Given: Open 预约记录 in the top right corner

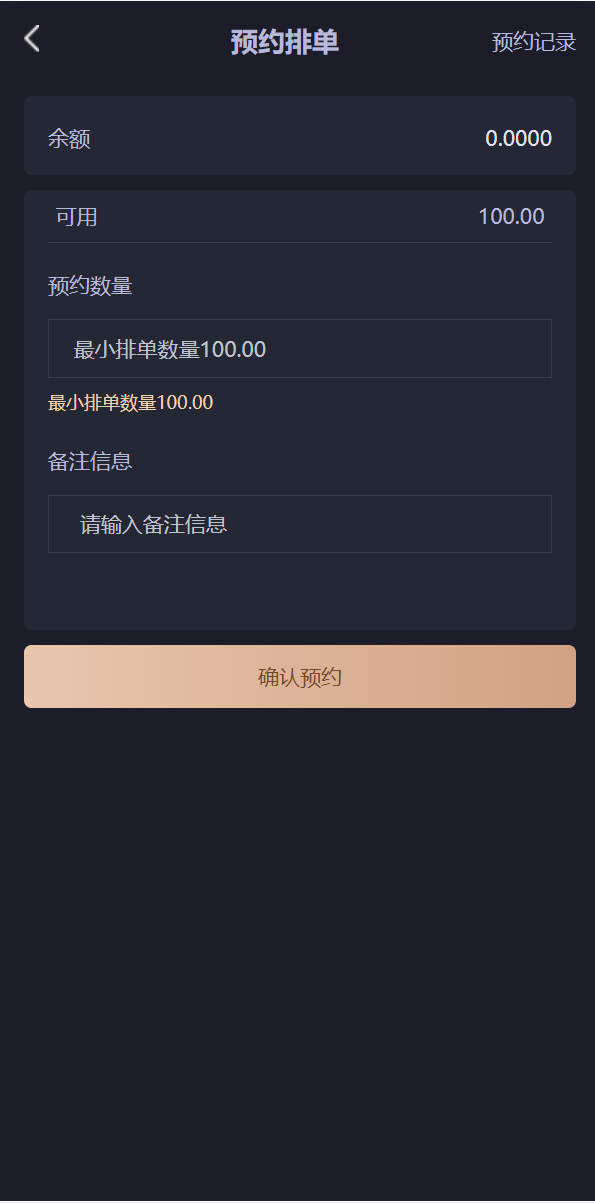Looking at the screenshot, I should (x=531, y=42).
